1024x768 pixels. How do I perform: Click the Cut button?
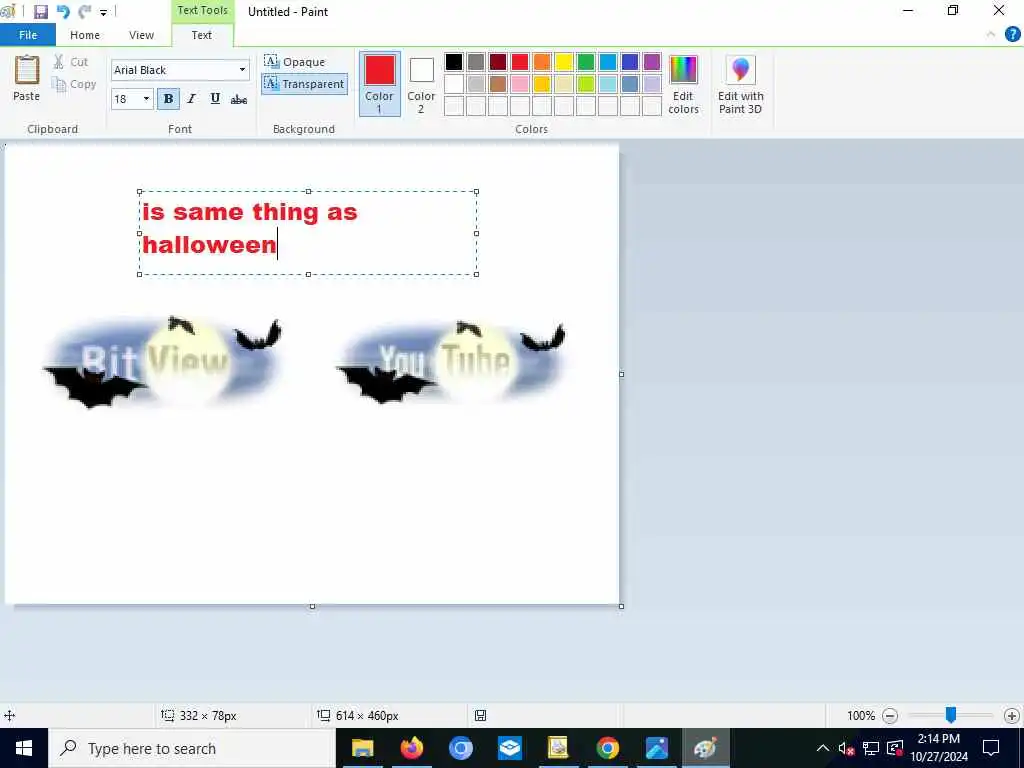[71, 62]
